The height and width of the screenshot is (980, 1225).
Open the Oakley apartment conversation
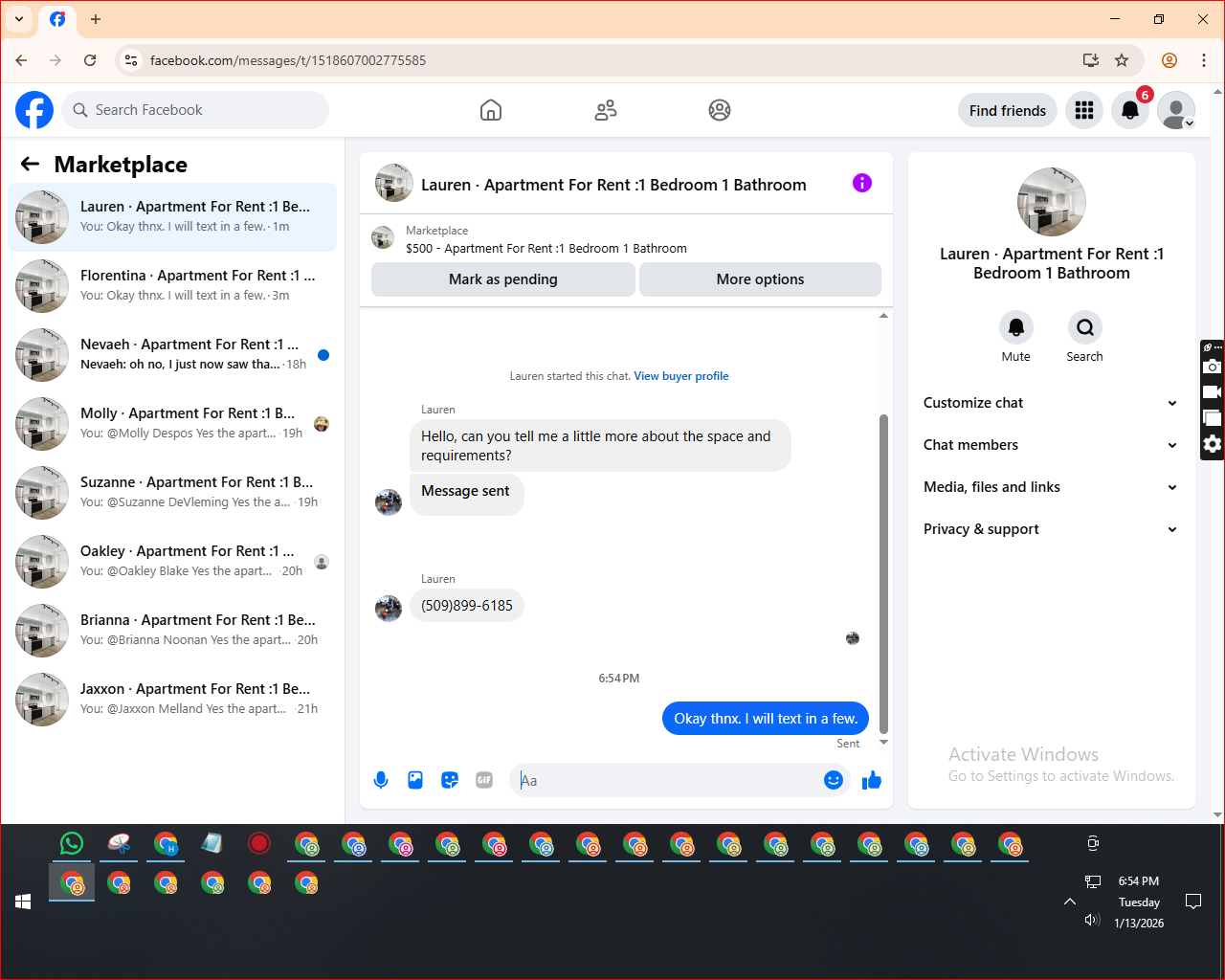[172, 562]
